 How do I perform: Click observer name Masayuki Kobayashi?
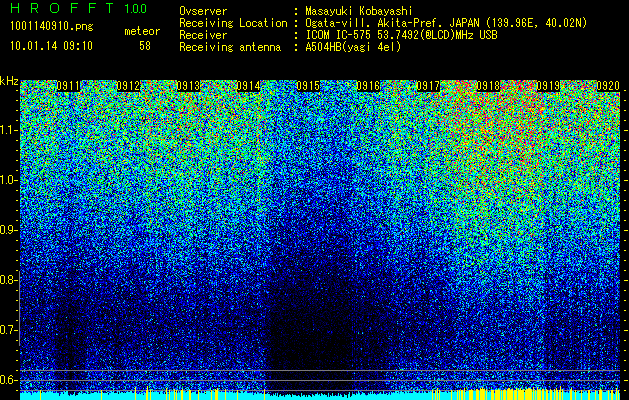(359, 11)
